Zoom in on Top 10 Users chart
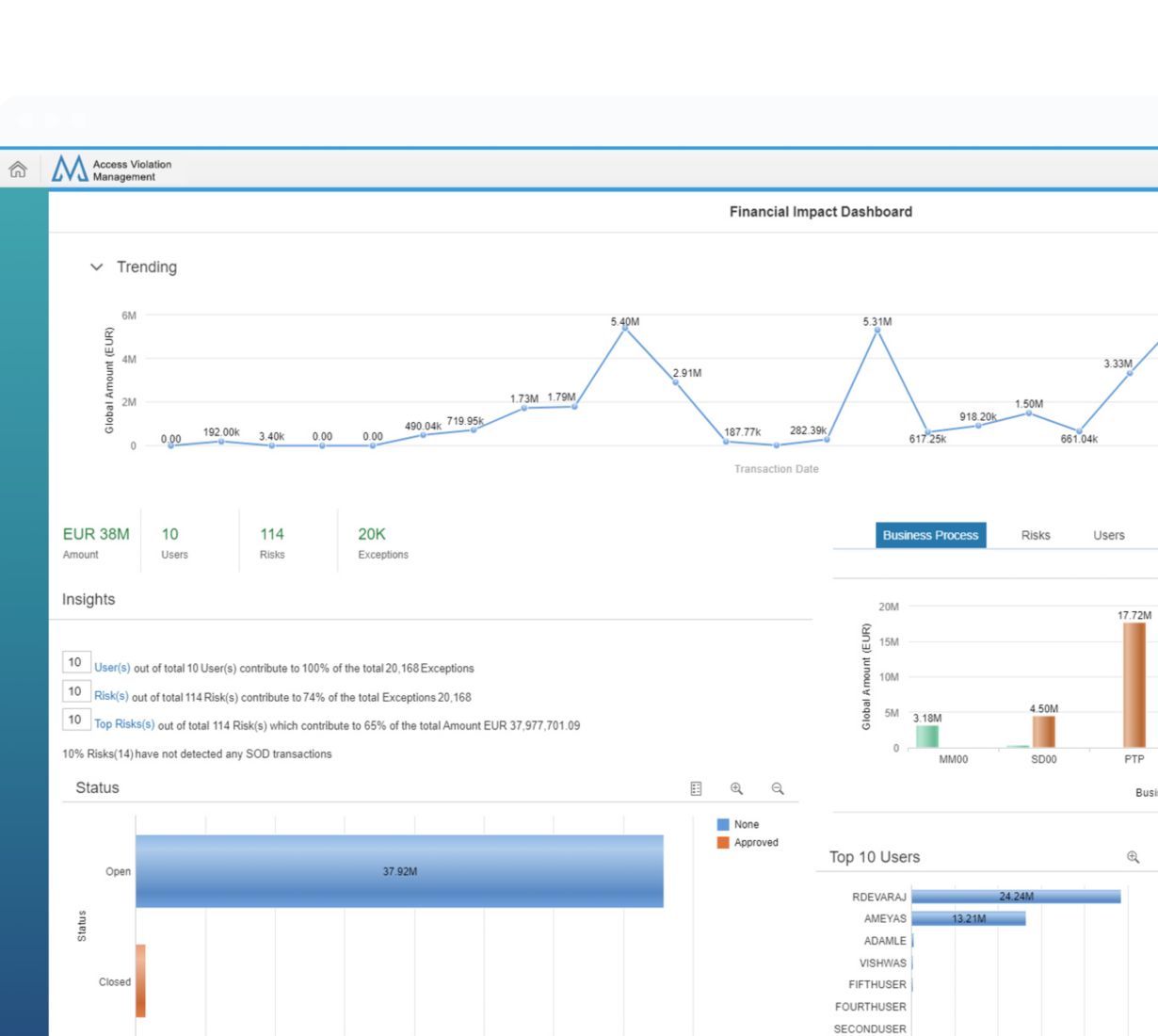 tap(1133, 857)
